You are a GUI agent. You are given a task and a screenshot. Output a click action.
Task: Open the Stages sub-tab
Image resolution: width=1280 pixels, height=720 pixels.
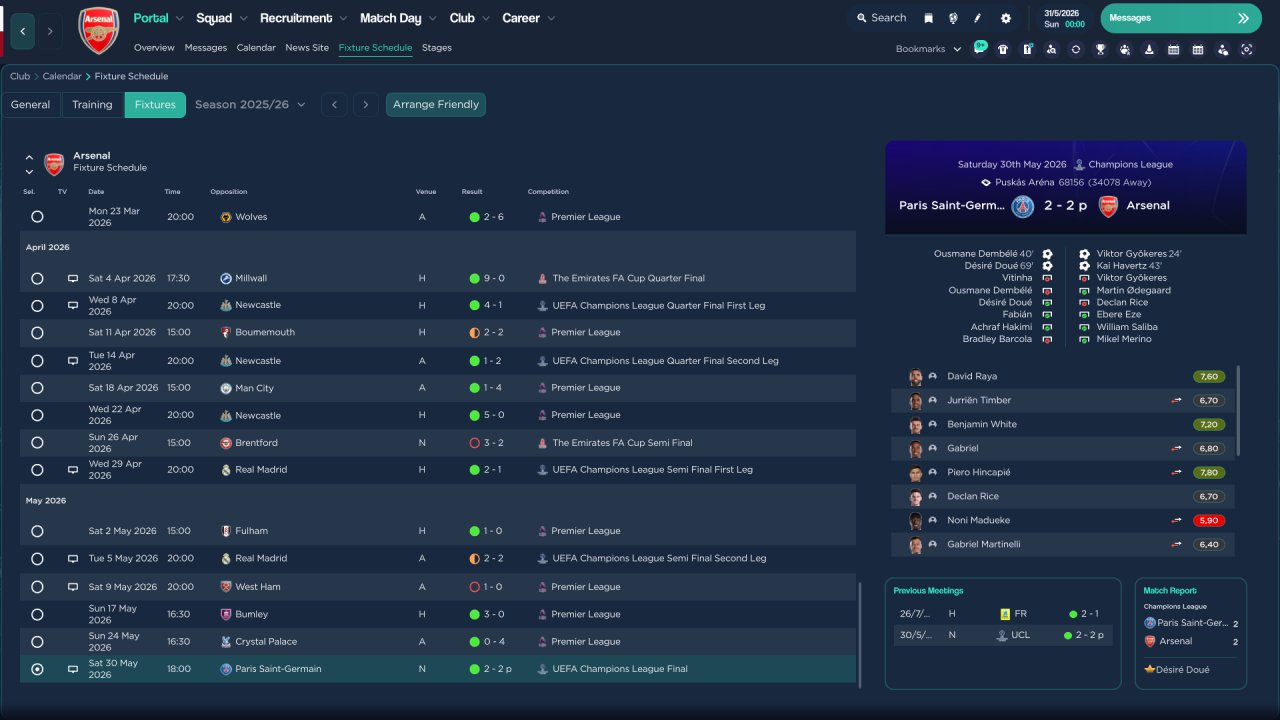[x=437, y=48]
